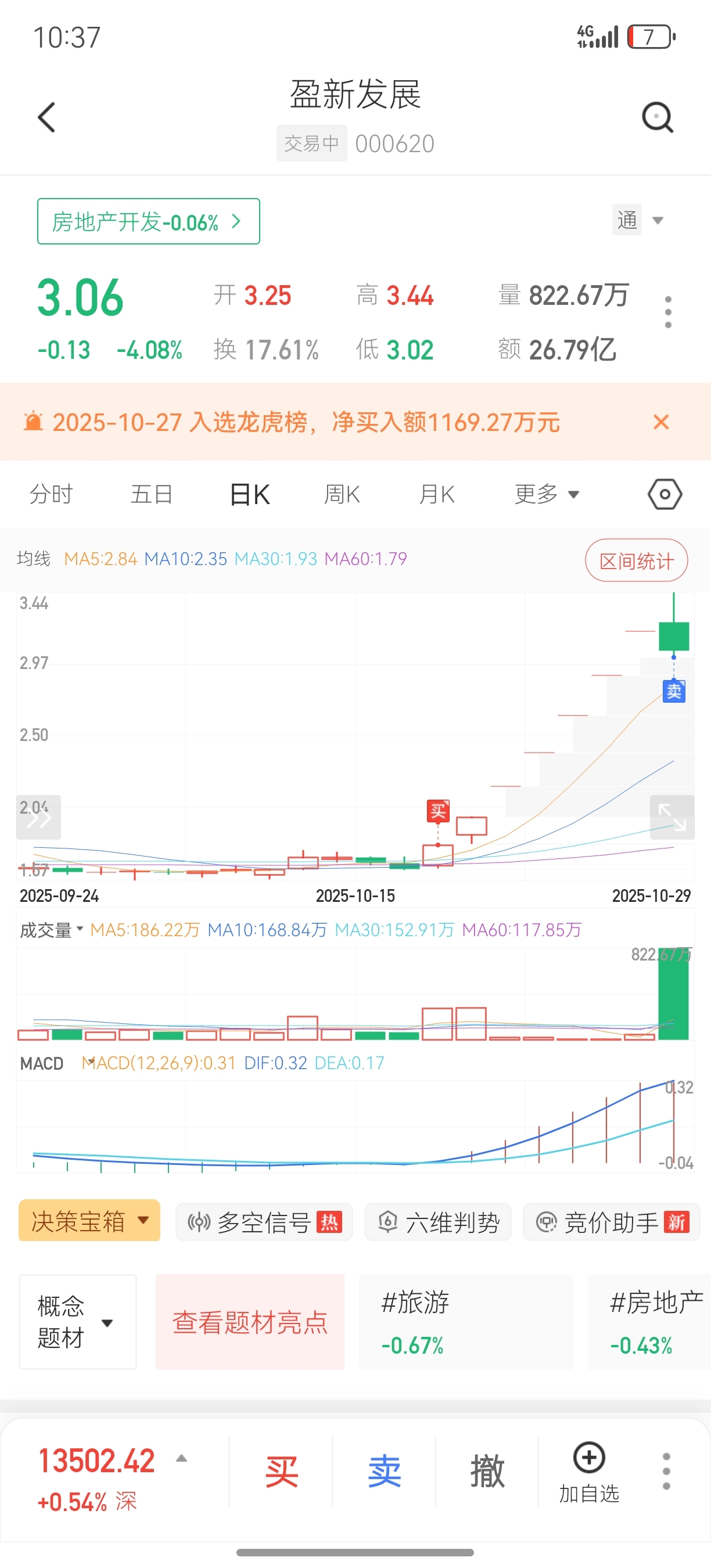Viewport: 711px width, 1568px height.
Task: Tap the 13502.42 index value
Action: [96, 1460]
